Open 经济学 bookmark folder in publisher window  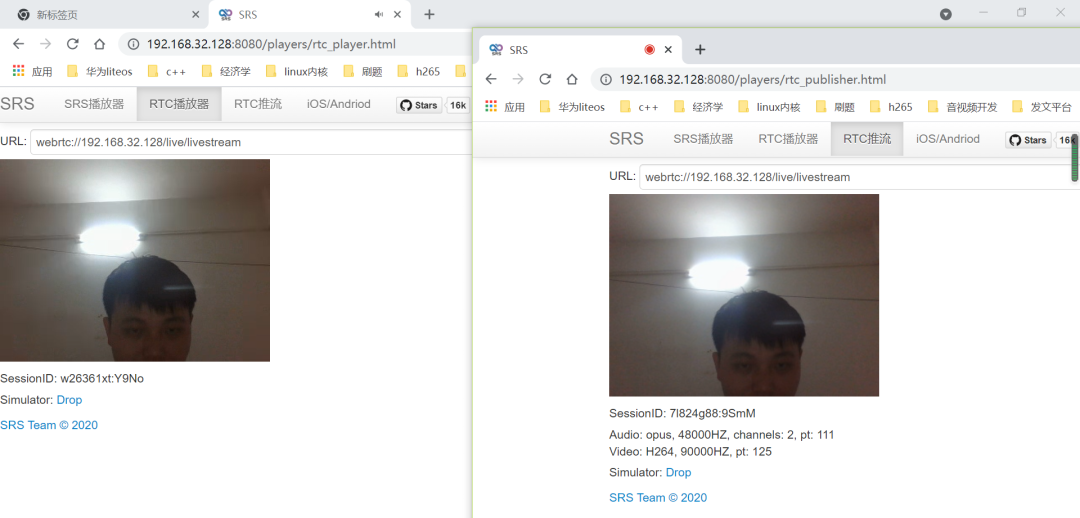click(x=699, y=107)
